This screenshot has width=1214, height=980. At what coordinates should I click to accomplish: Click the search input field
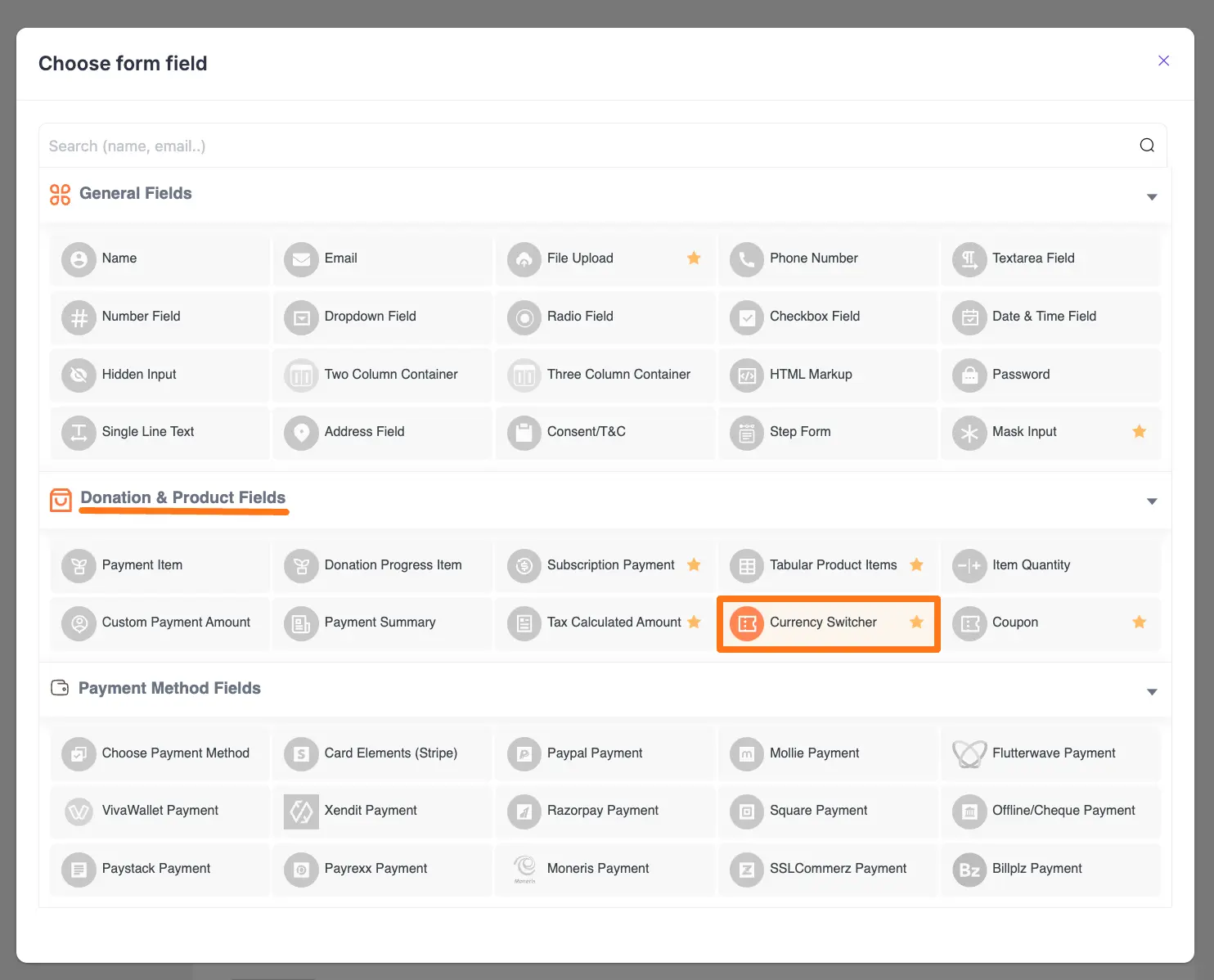573,146
